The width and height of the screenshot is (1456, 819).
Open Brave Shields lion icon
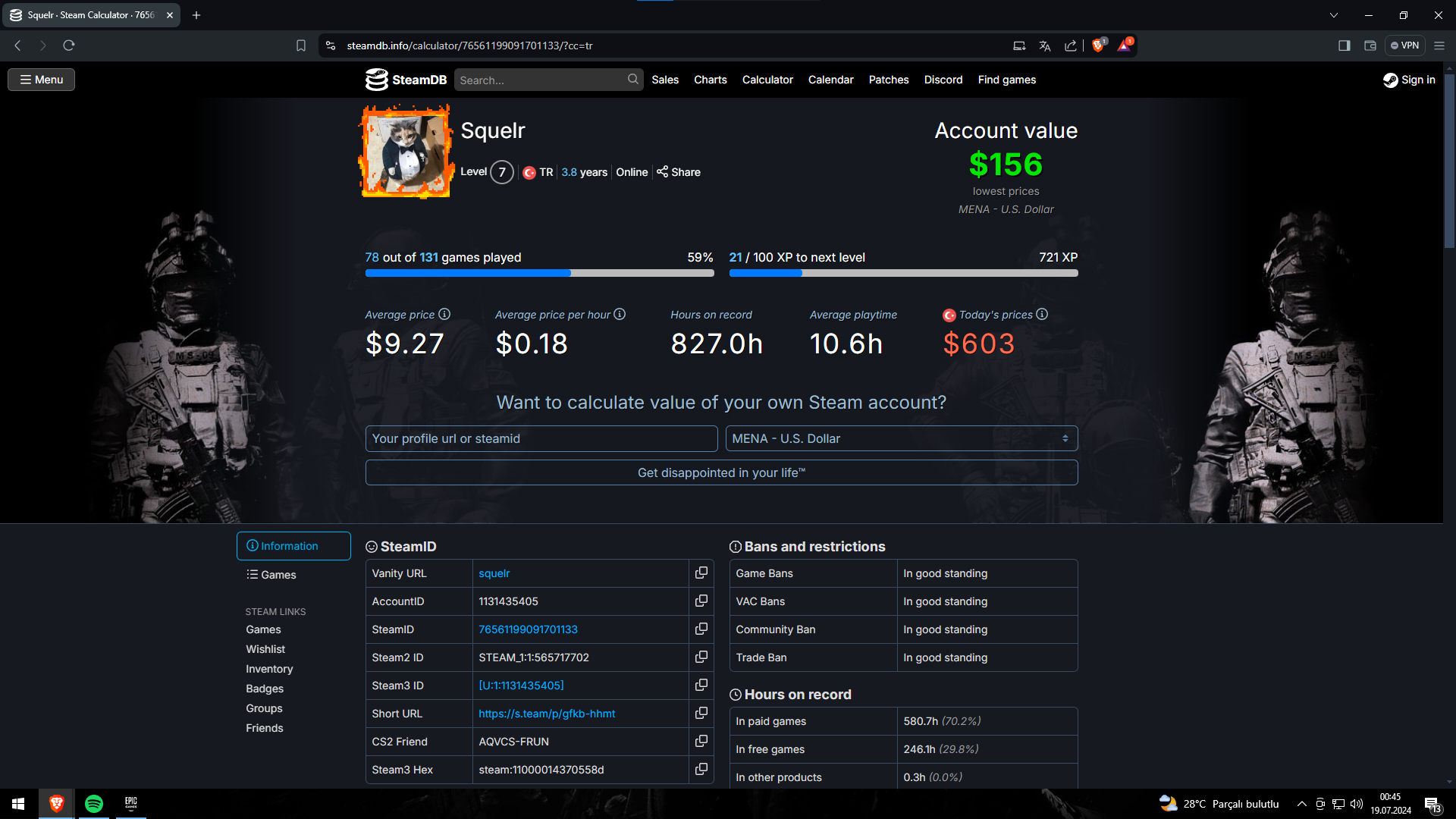[1097, 45]
